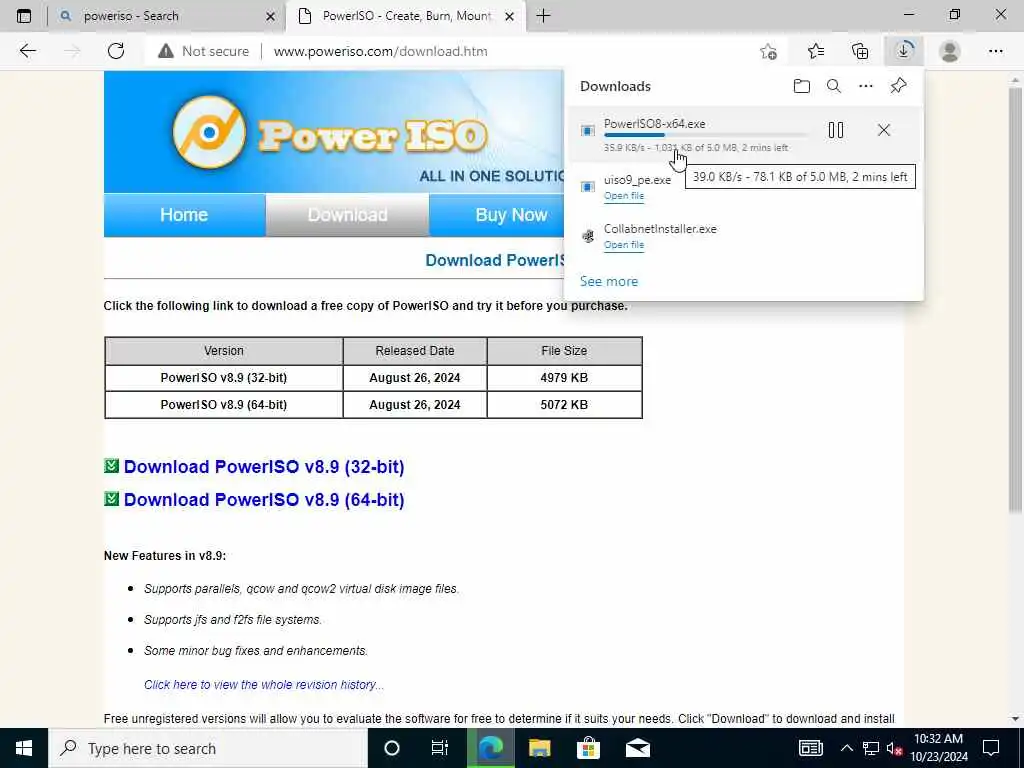Open downloads folder from Downloads panel
Image resolution: width=1024 pixels, height=768 pixels.
[801, 86]
